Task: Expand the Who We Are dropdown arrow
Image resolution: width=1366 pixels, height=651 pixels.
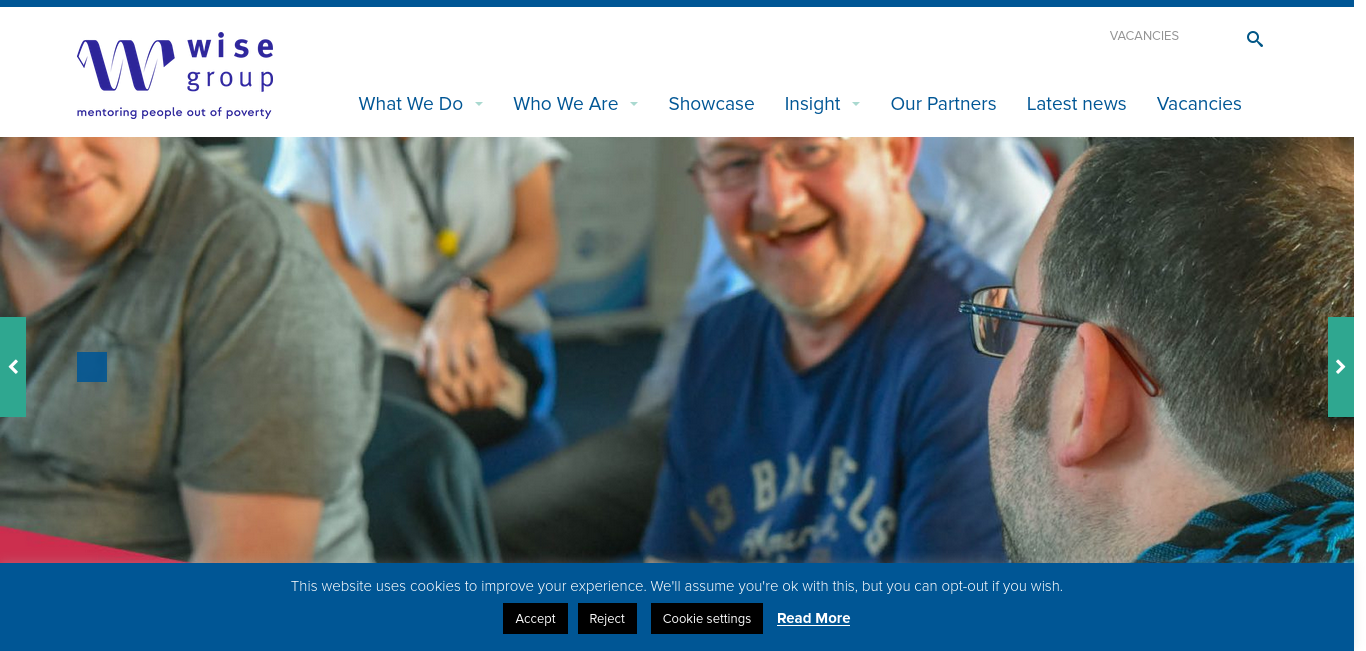Action: tap(634, 104)
